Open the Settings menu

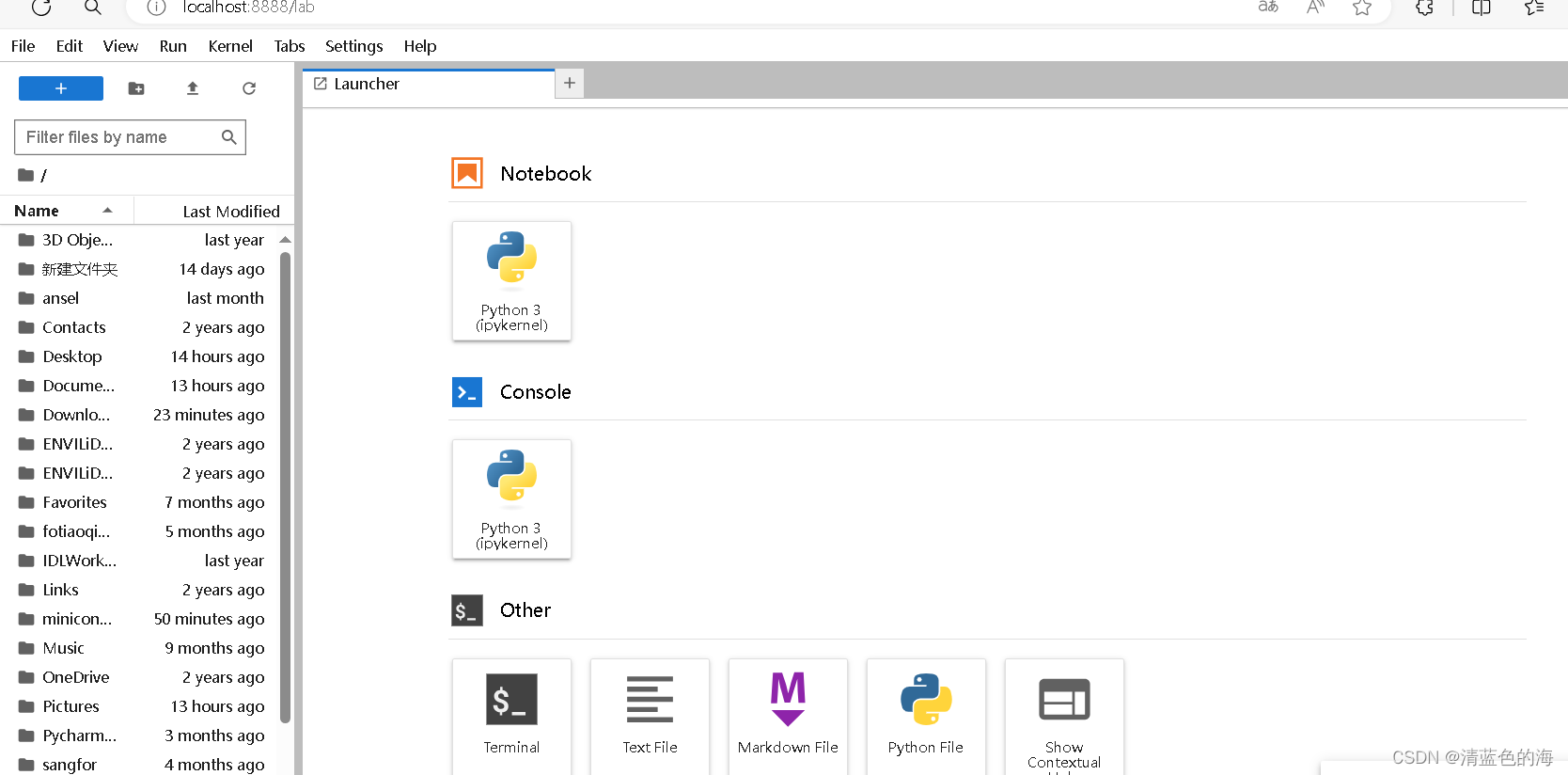pyautogui.click(x=353, y=46)
